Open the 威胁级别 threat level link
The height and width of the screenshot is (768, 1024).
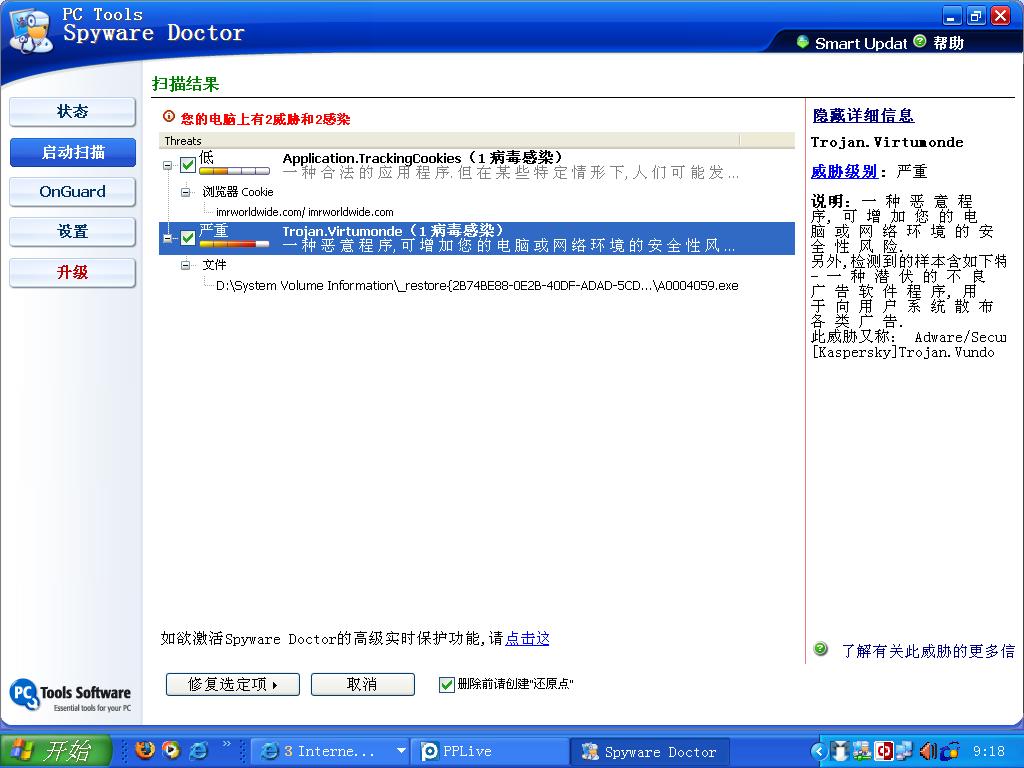tap(844, 172)
